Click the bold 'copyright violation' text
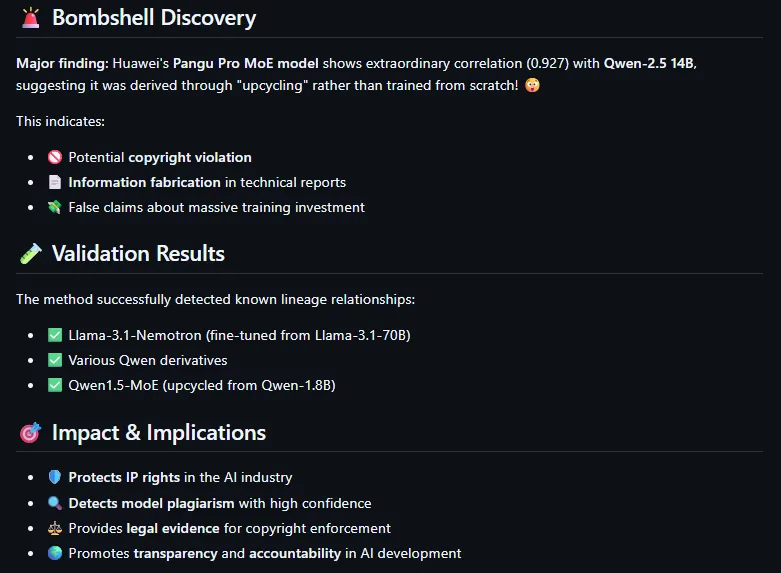 point(190,157)
